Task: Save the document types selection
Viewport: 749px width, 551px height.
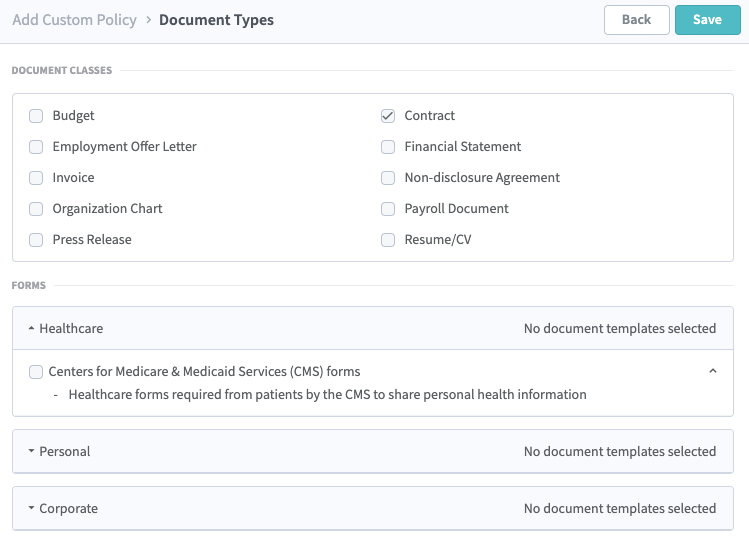Action: [707, 20]
